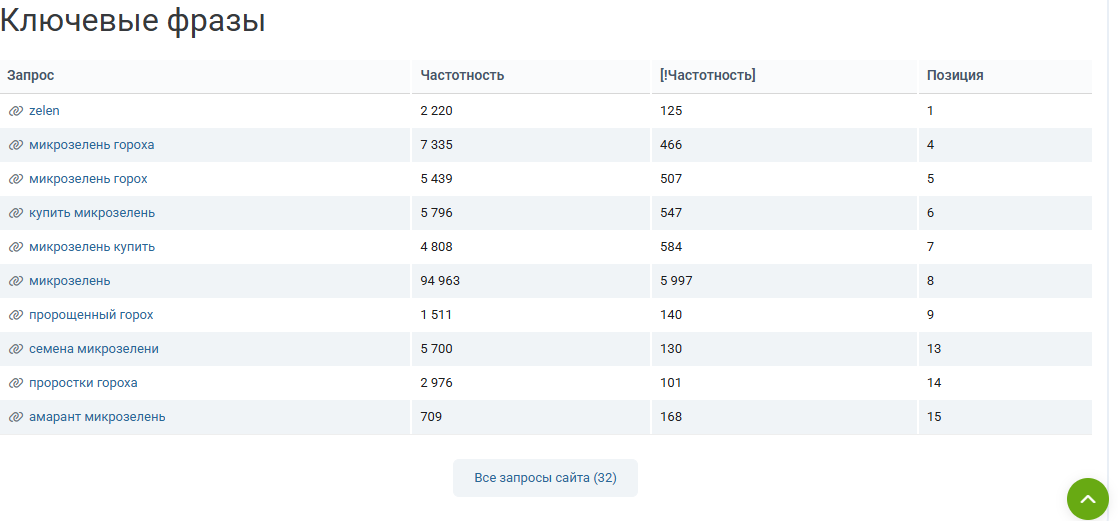
Task: Click the link icon beside zelen
Action: click(16, 111)
